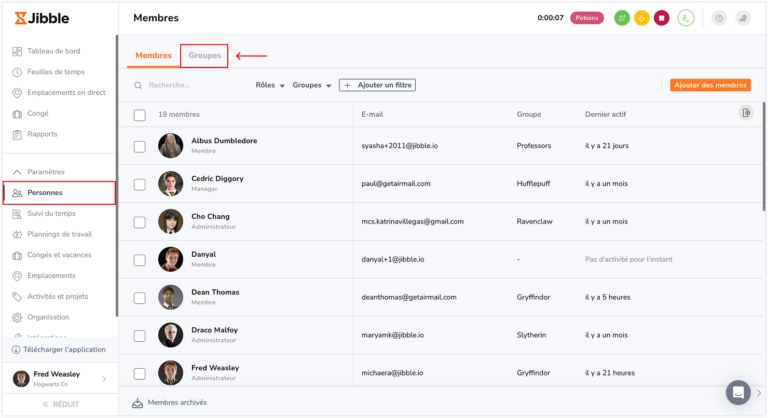The image size is (768, 418).
Task: Open the Groupes filter dropdown
Action: point(312,85)
